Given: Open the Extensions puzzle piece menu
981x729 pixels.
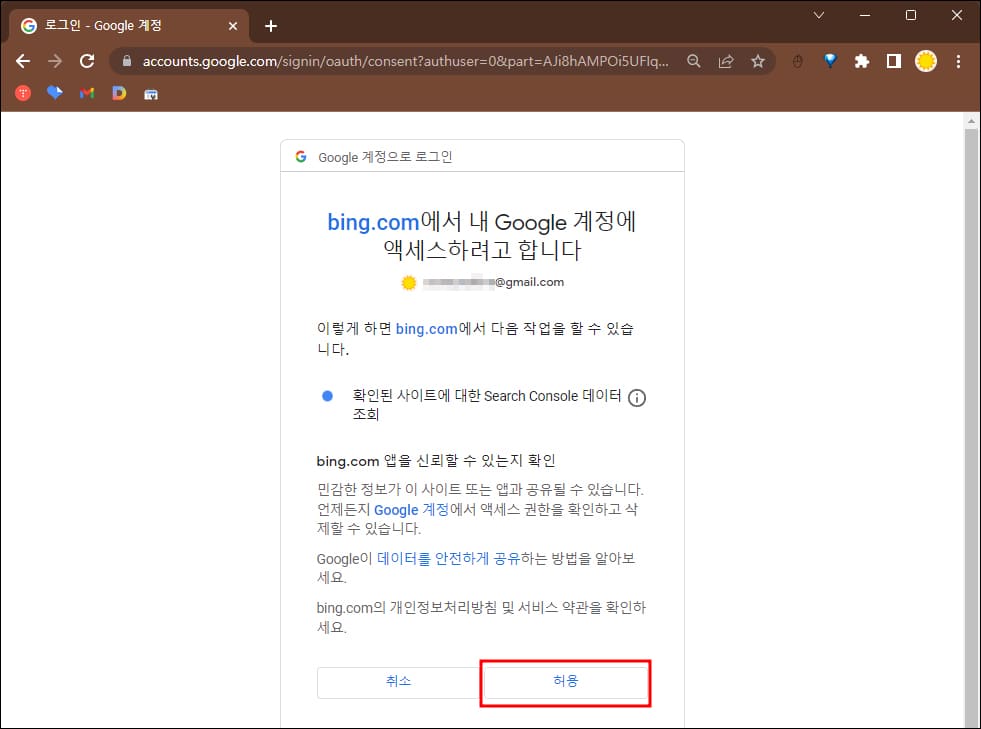Looking at the screenshot, I should (x=862, y=61).
